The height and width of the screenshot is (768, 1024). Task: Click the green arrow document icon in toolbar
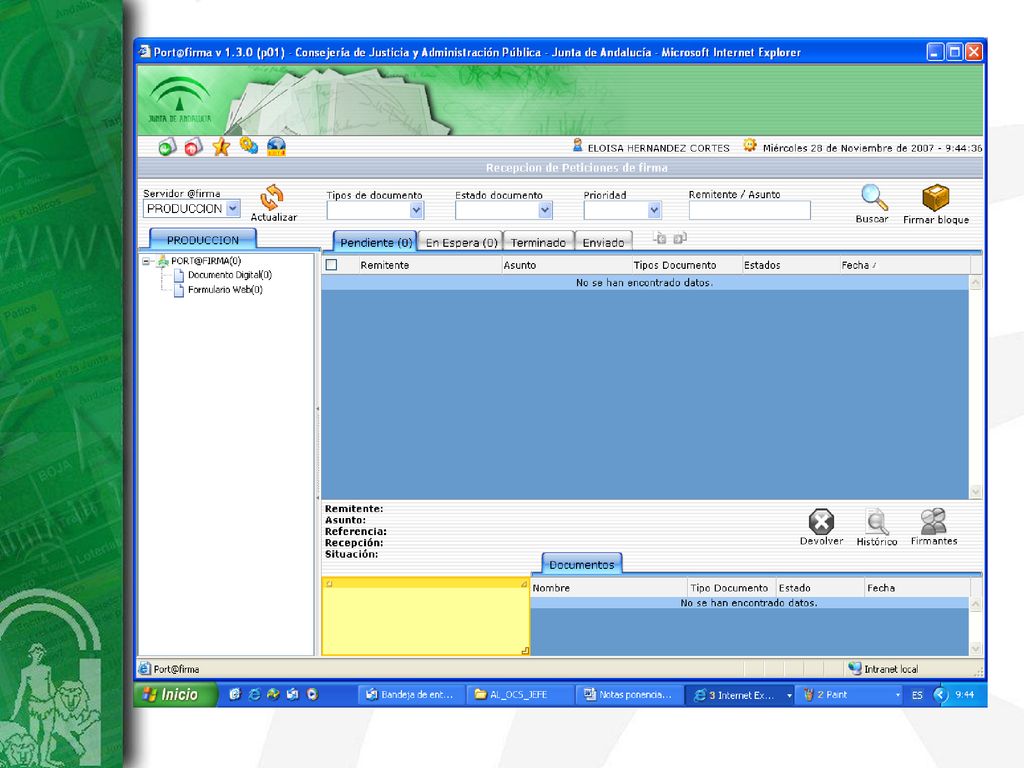coord(167,147)
